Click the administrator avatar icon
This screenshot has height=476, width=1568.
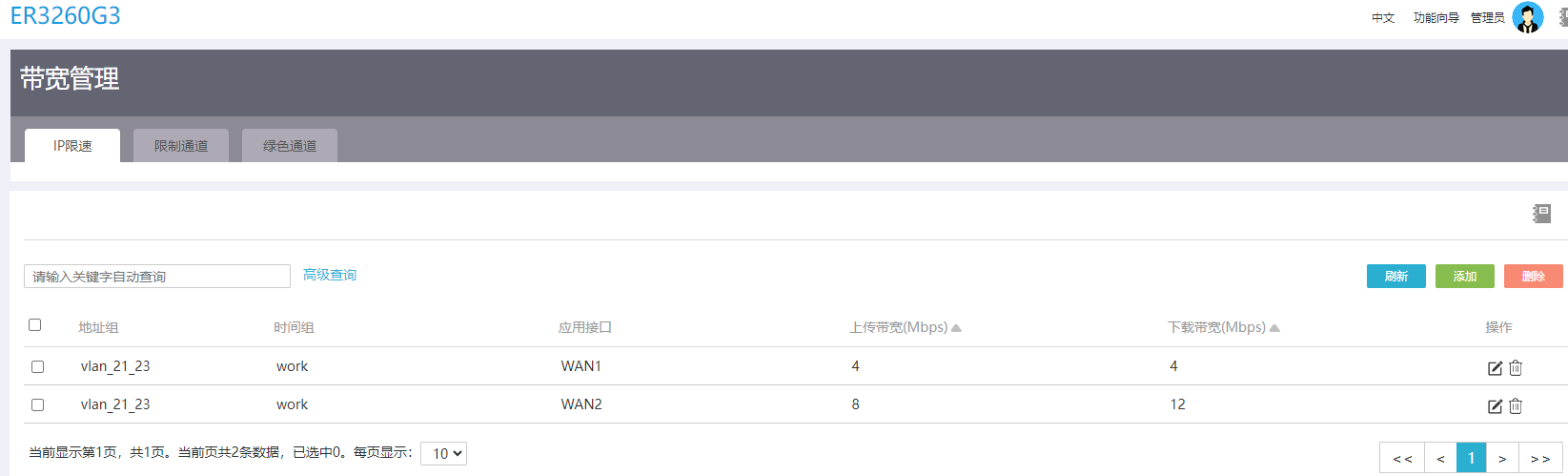1527,18
